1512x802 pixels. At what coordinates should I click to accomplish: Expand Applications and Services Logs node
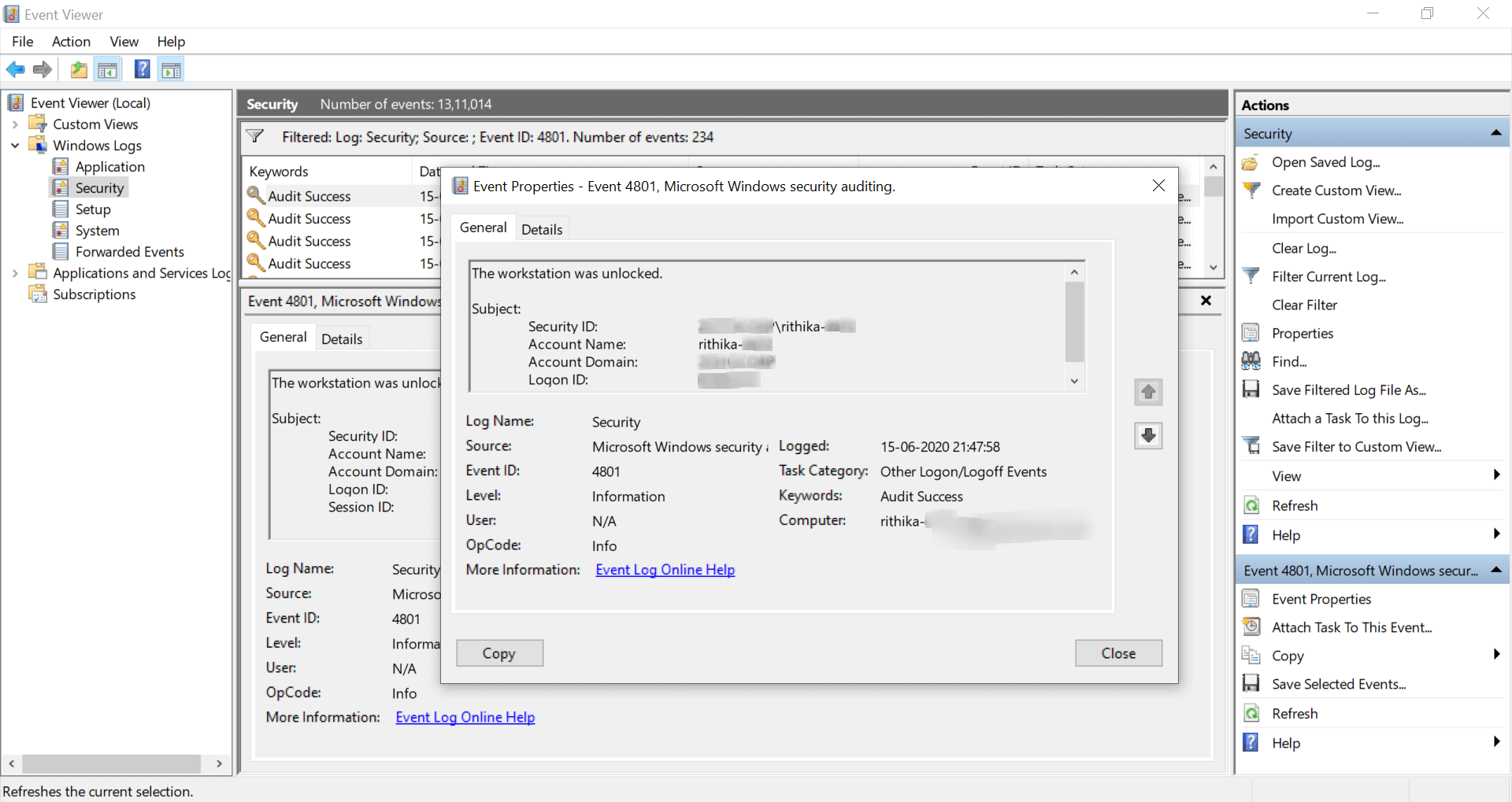coord(15,273)
